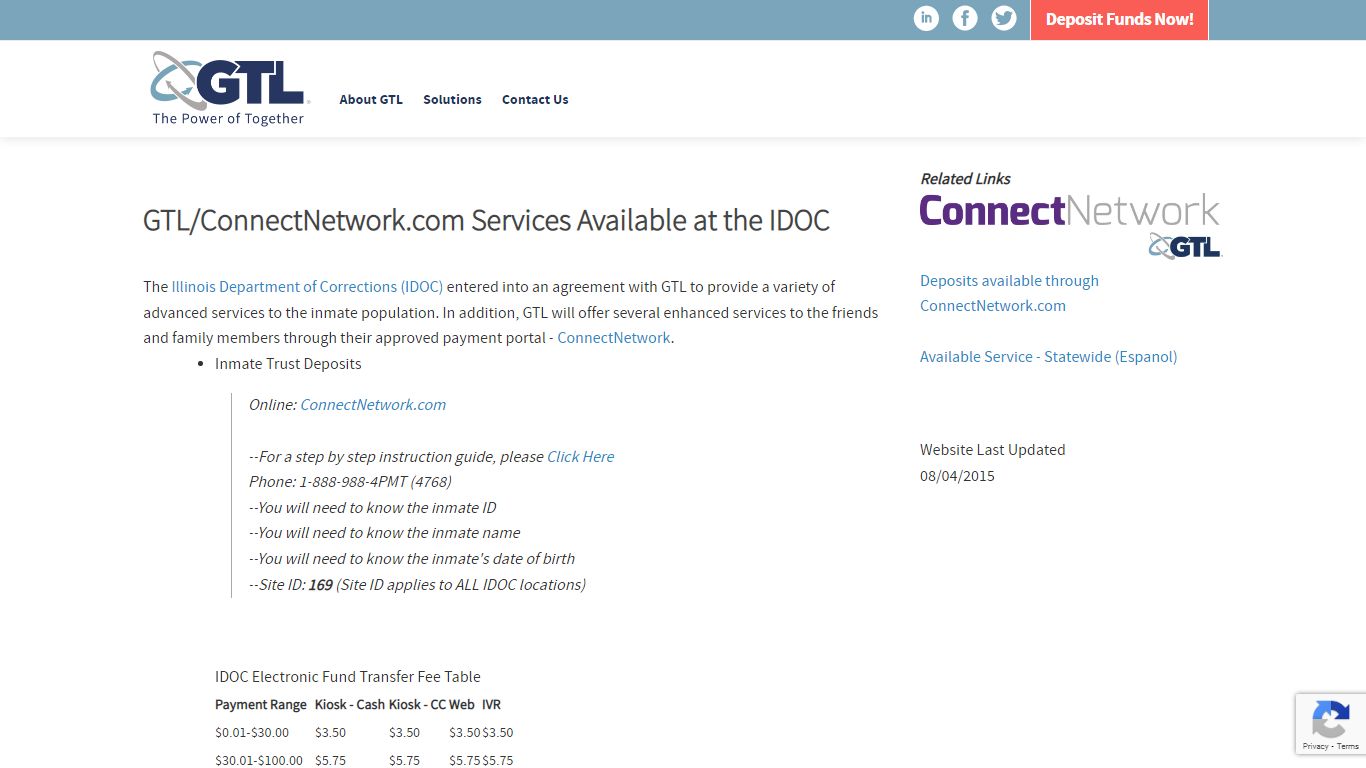The height and width of the screenshot is (768, 1366).
Task: Open GTL Facebook page icon
Action: coord(965,18)
